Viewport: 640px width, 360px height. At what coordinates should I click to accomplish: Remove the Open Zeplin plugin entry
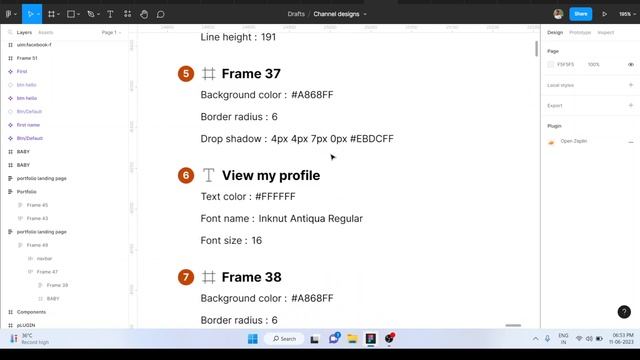(x=631, y=142)
